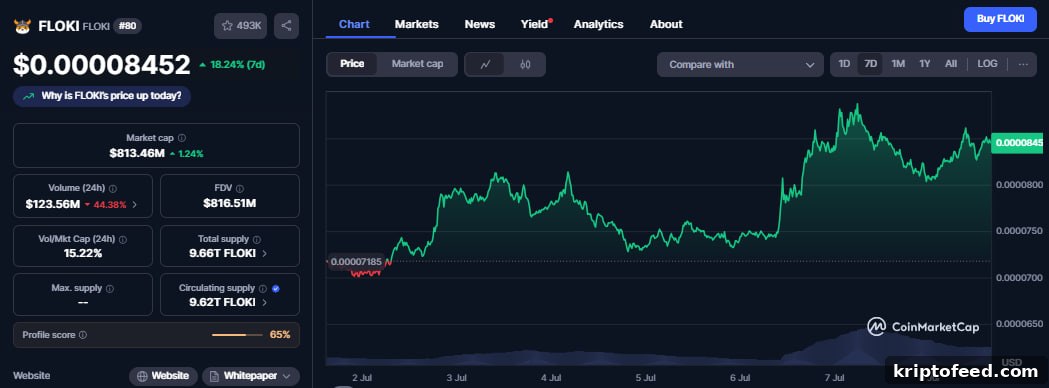This screenshot has width=1049, height=388.
Task: Select the candlestick chart icon
Action: (525, 64)
